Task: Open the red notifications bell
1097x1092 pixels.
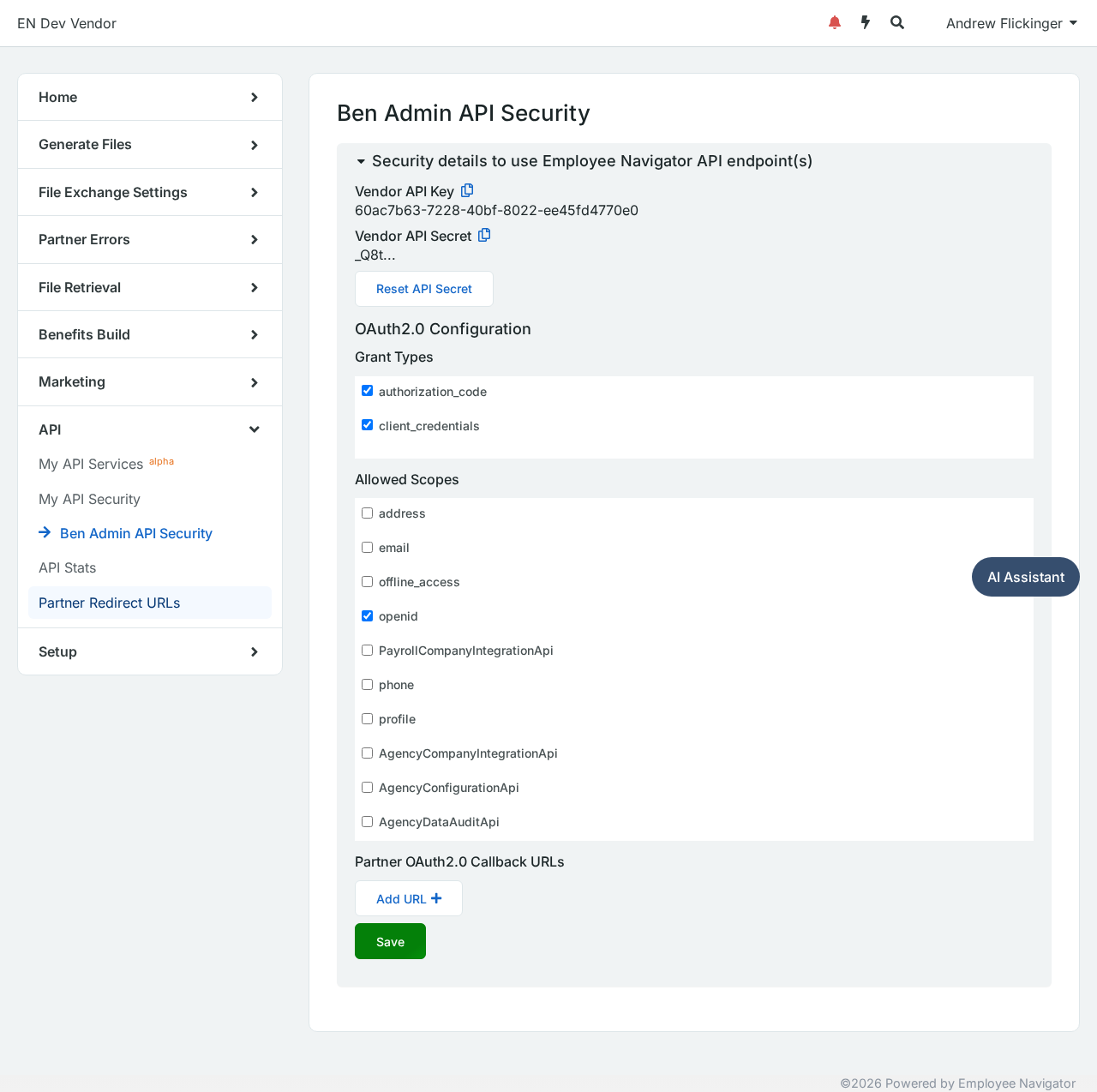Action: [835, 23]
